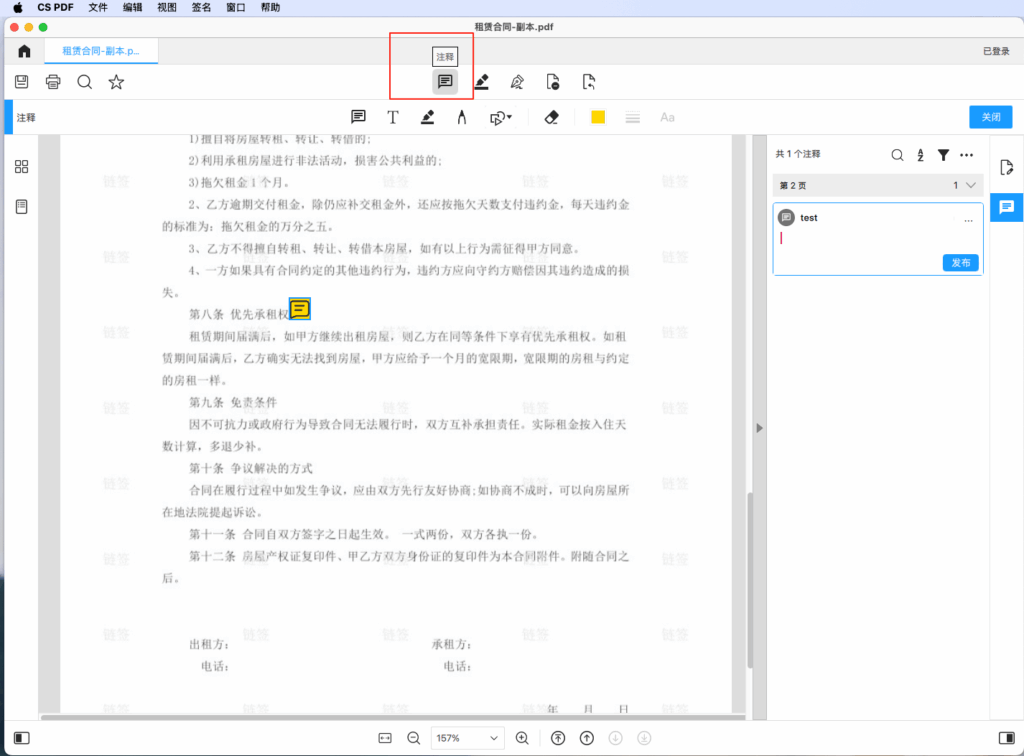The width and height of the screenshot is (1024, 756).
Task: Select the Text (T) annotation tool
Action: coord(392,117)
